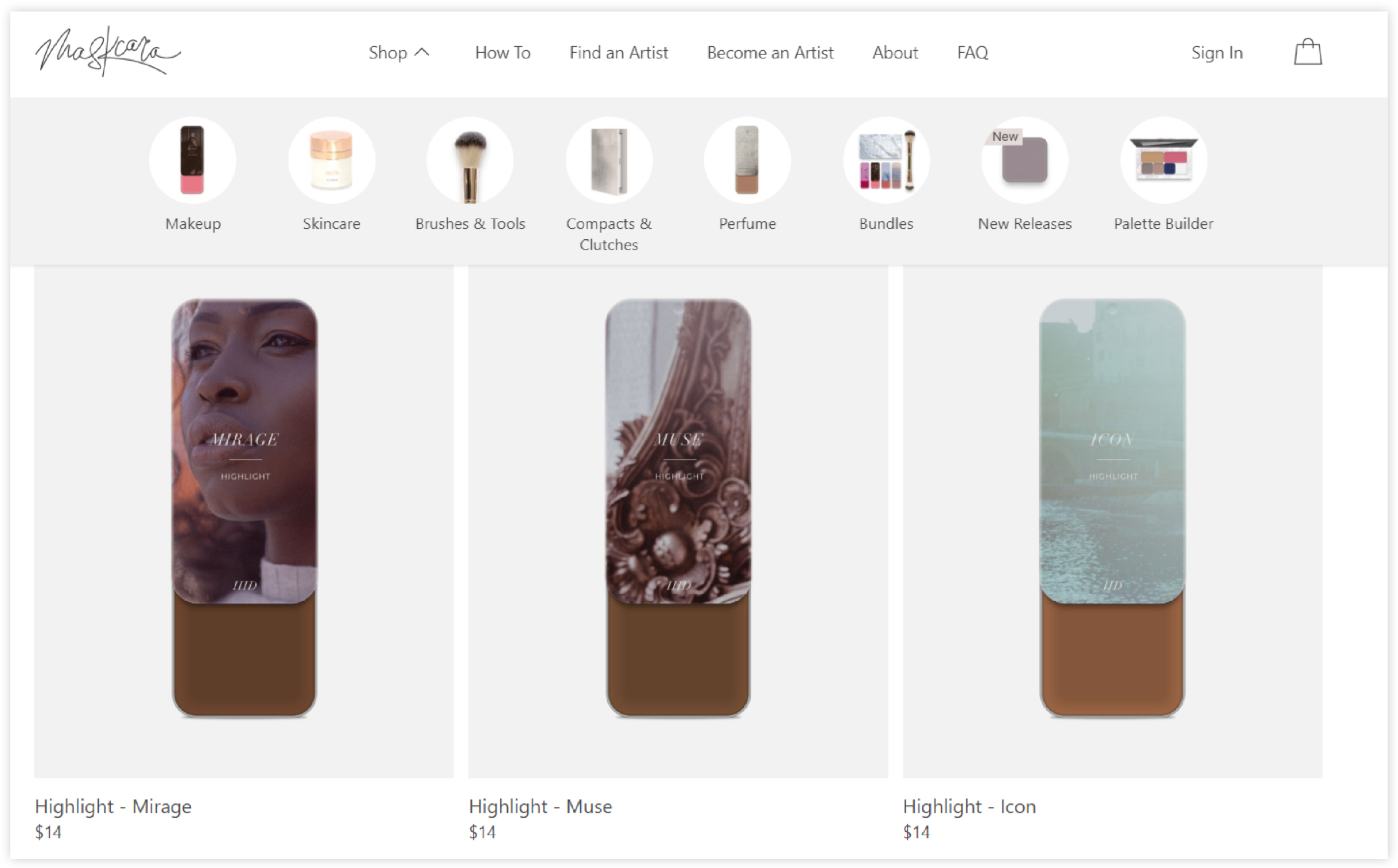
Task: Open the Highlight - Mirage product title
Action: [x=113, y=807]
